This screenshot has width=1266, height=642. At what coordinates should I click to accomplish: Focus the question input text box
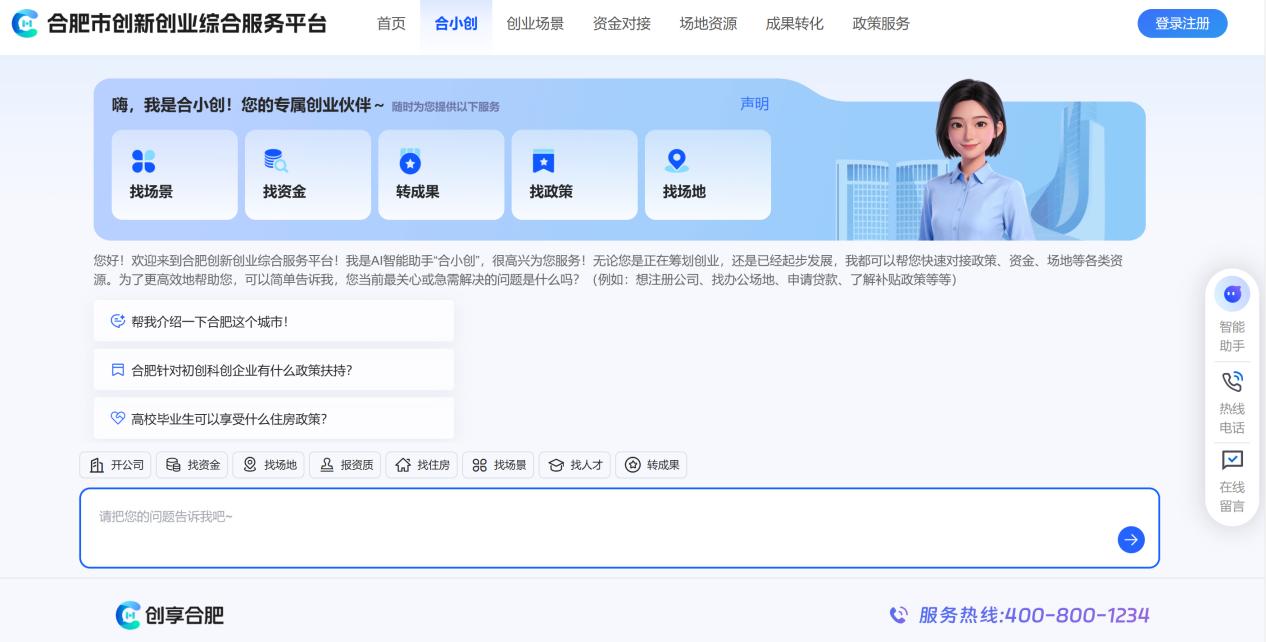coord(600,528)
